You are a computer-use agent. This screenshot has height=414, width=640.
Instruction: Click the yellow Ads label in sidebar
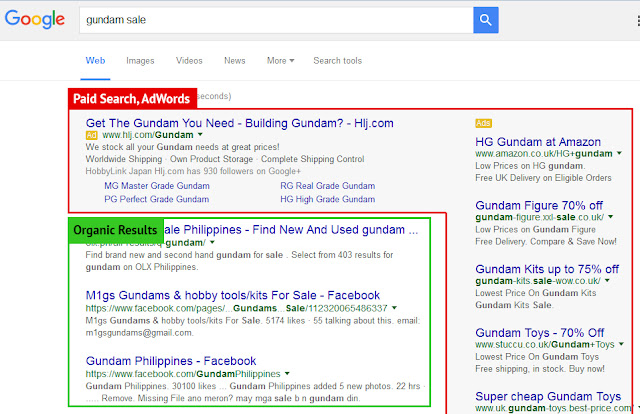coord(483,123)
